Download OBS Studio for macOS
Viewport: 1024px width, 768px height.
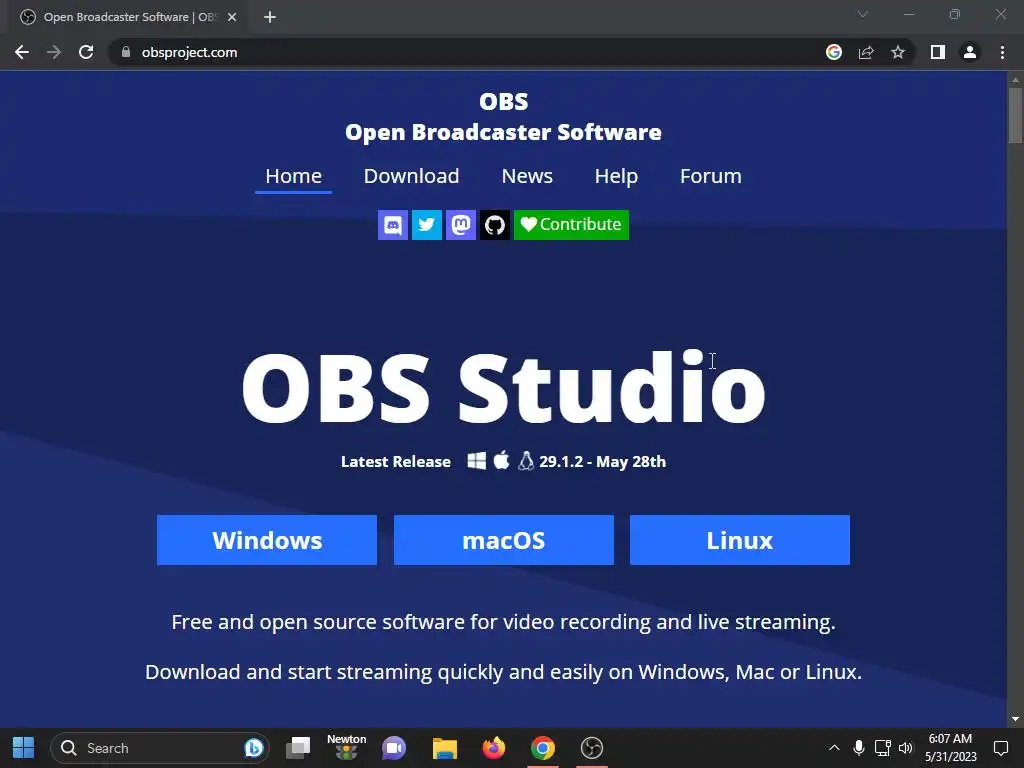pyautogui.click(x=504, y=540)
